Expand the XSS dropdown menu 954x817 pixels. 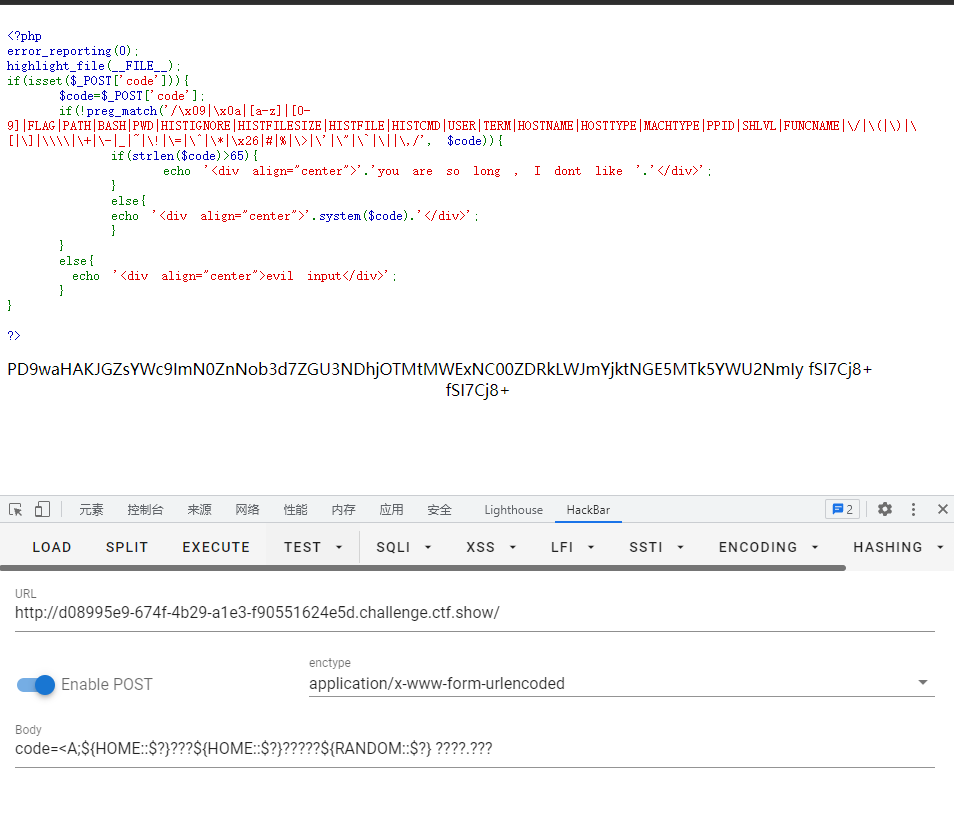point(491,548)
